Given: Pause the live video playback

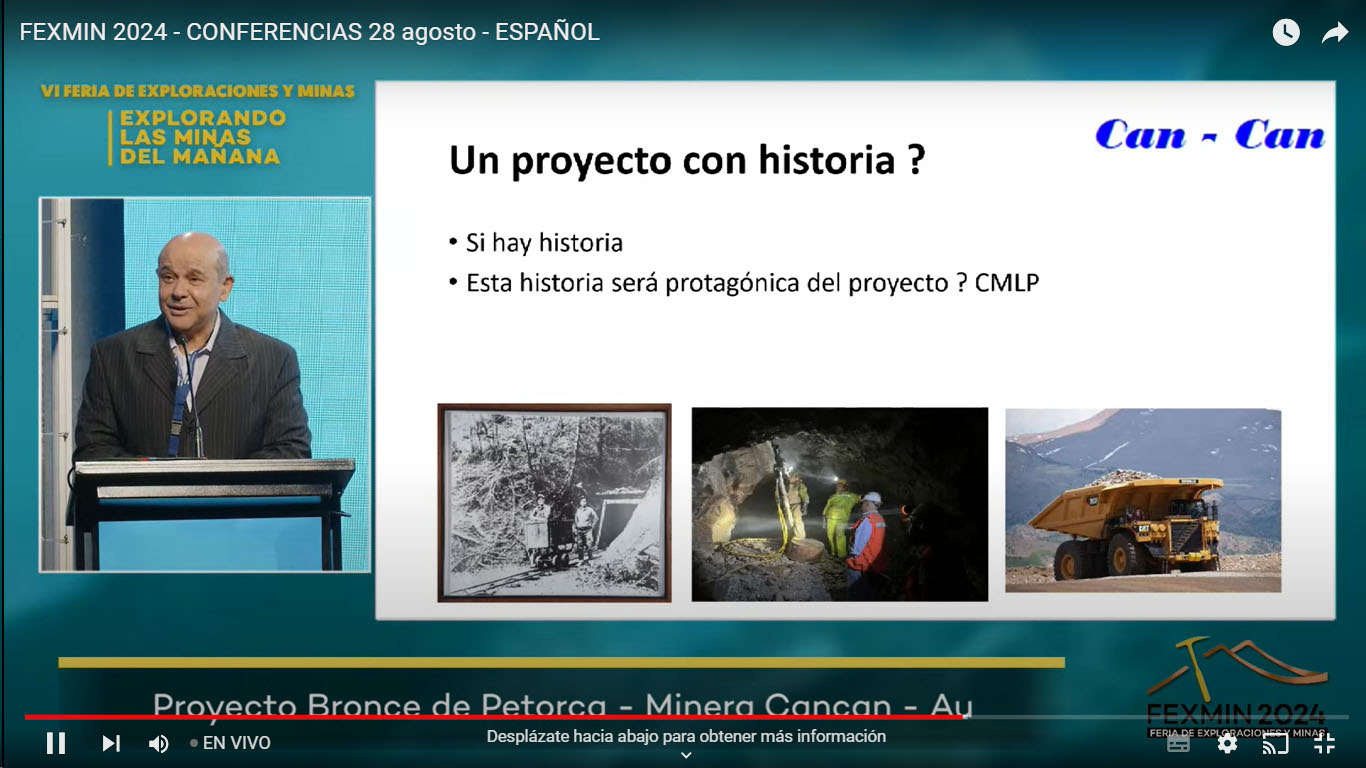Looking at the screenshot, I should [56, 743].
